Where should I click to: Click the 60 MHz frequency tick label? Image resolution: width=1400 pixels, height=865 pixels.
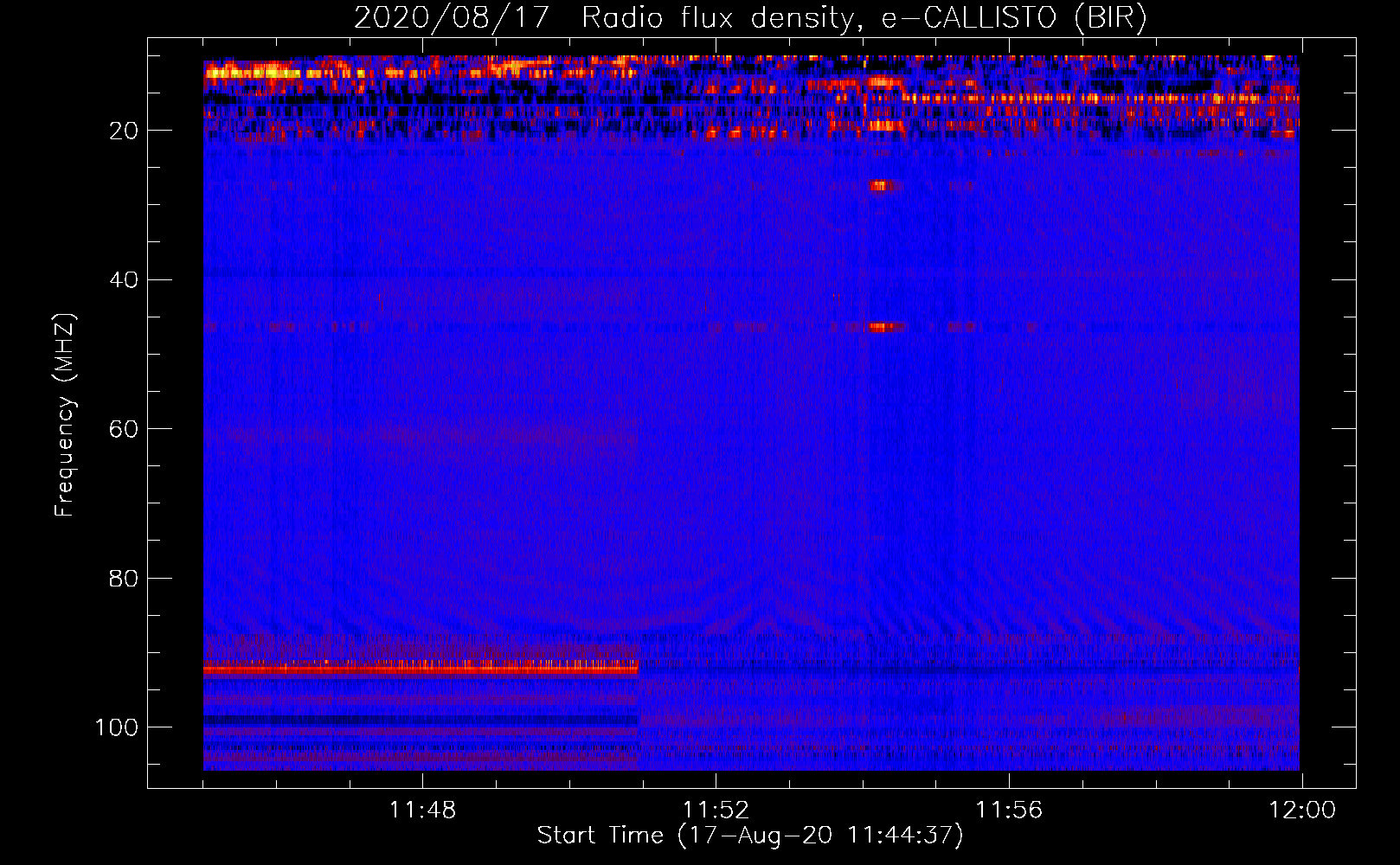tap(125, 429)
